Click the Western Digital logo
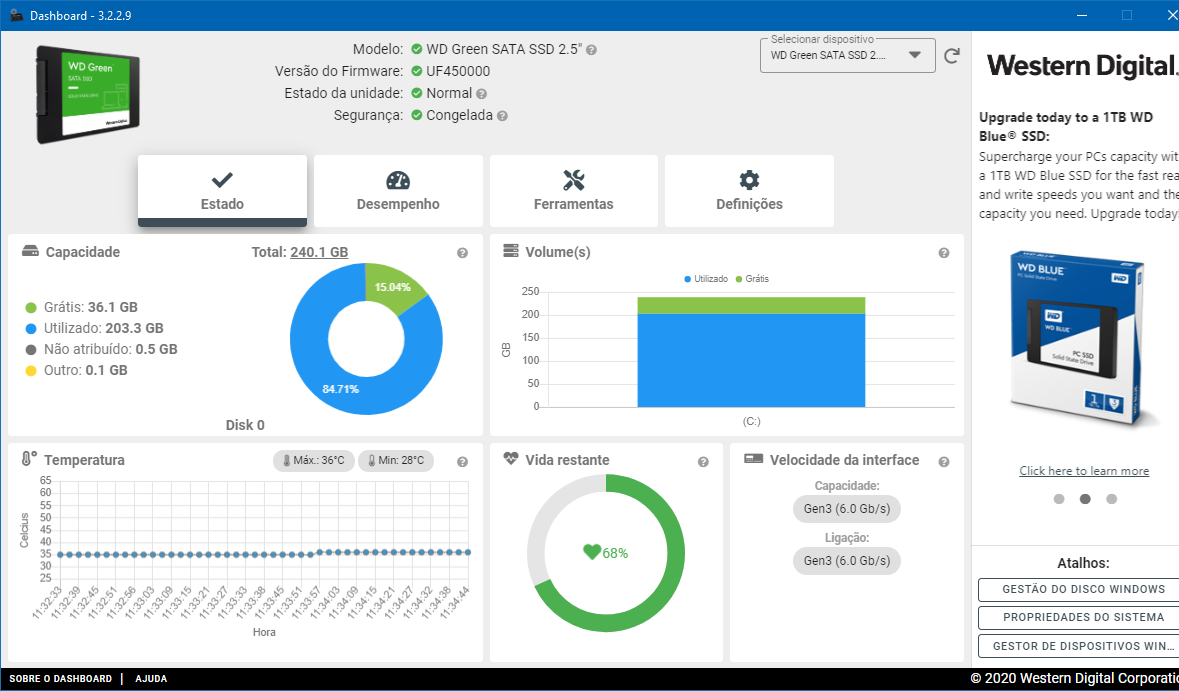The height and width of the screenshot is (691, 1179). point(1082,66)
